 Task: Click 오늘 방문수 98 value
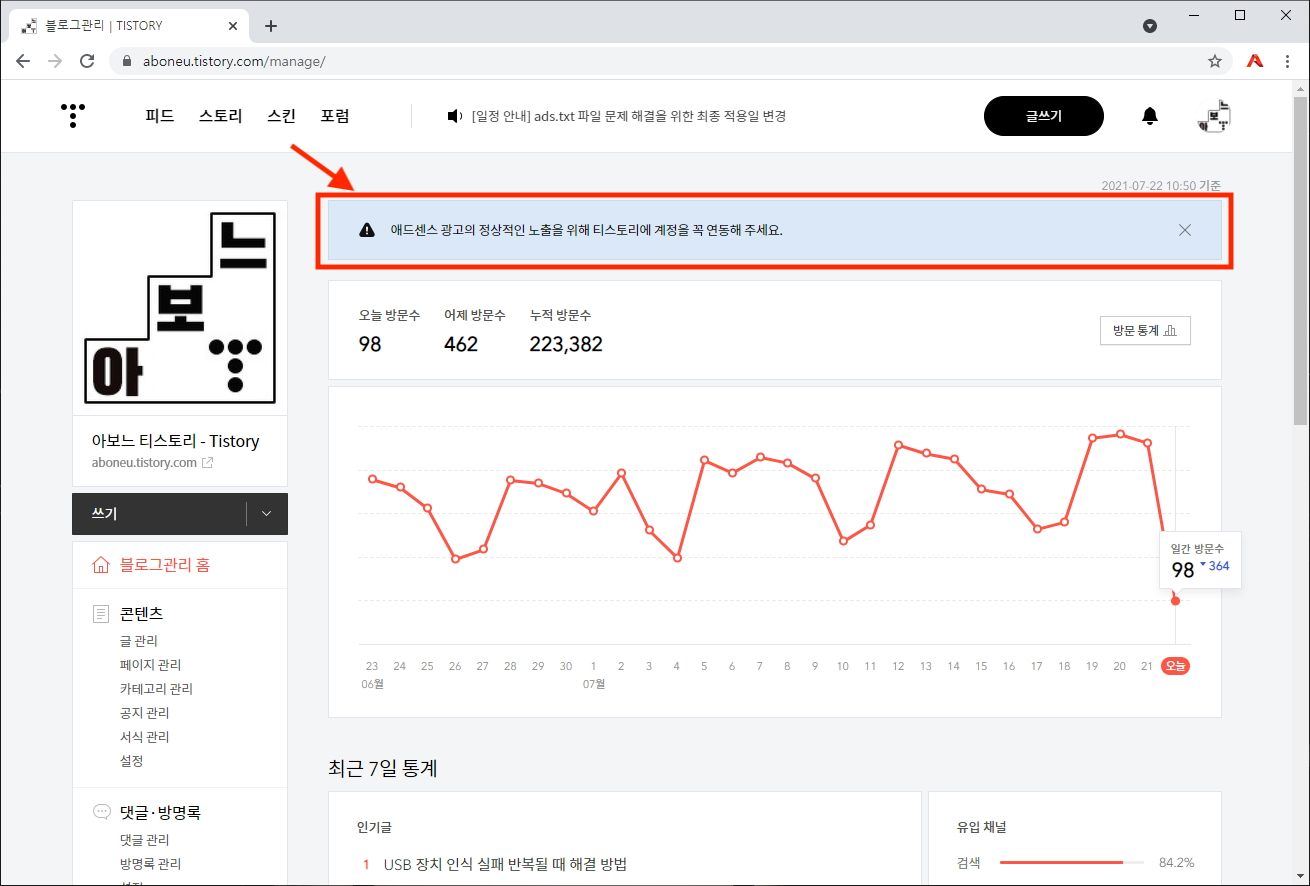(370, 344)
